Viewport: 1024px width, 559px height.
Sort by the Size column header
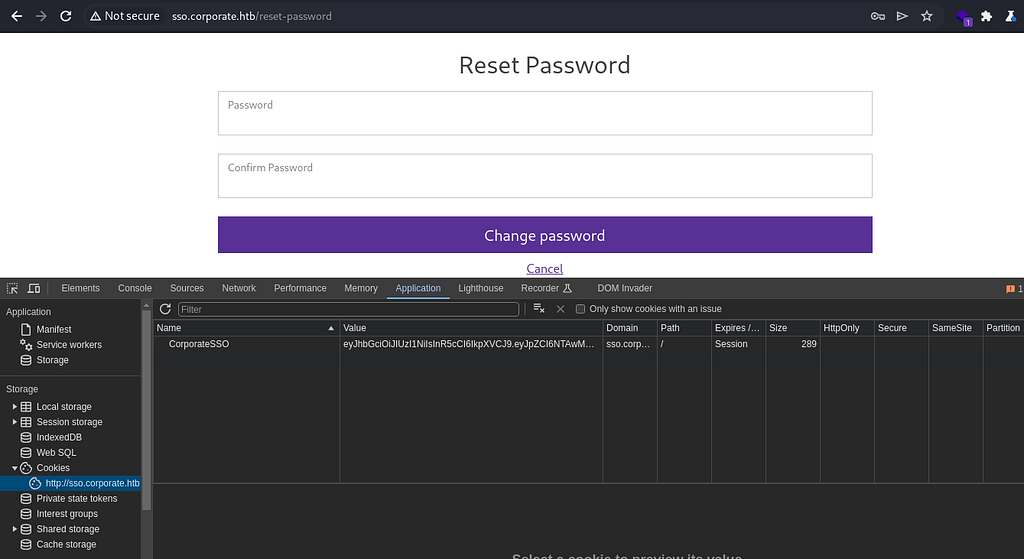point(793,328)
